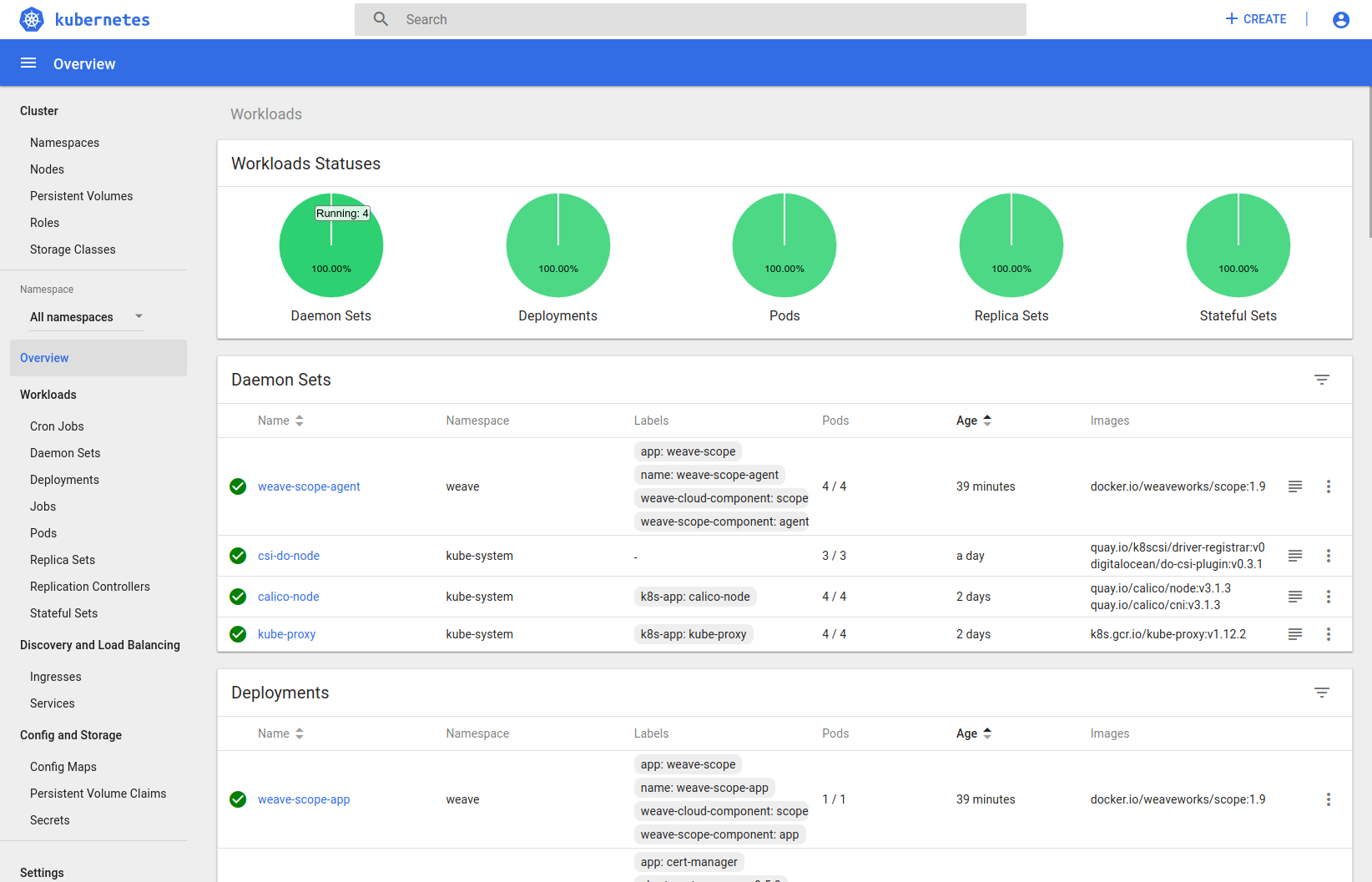Click the weave-scope-agent green status icon
Image resolution: width=1372 pixels, height=882 pixels.
[238, 486]
